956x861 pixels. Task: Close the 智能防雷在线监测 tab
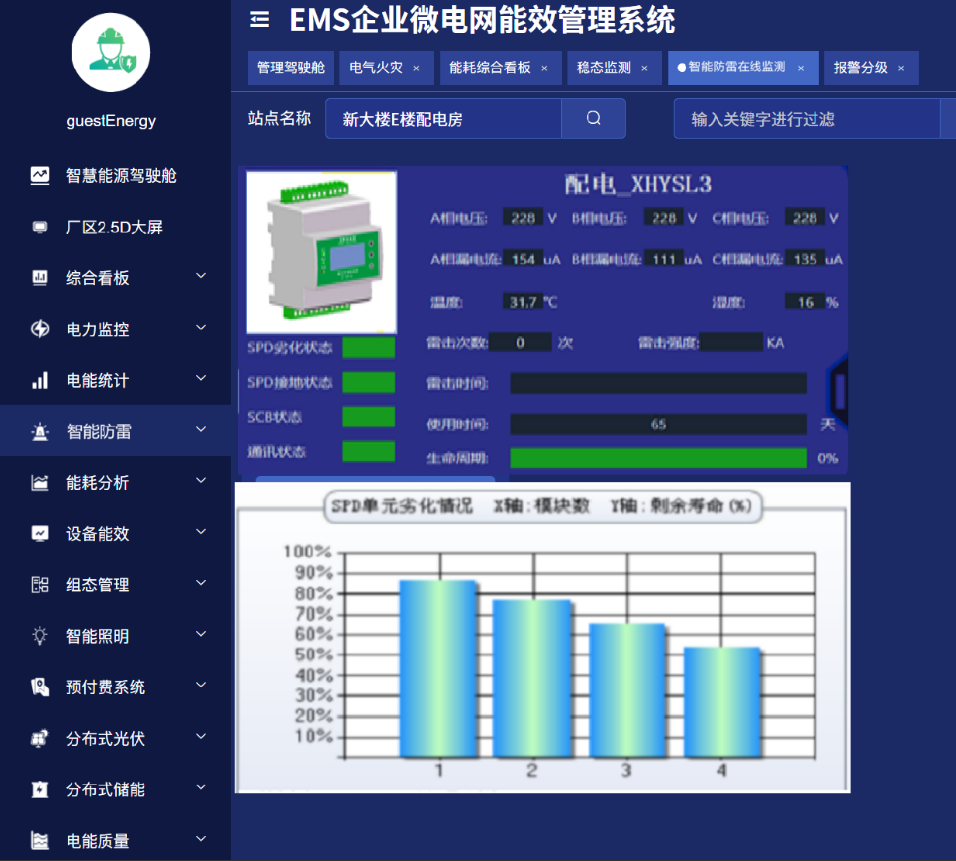click(x=801, y=68)
